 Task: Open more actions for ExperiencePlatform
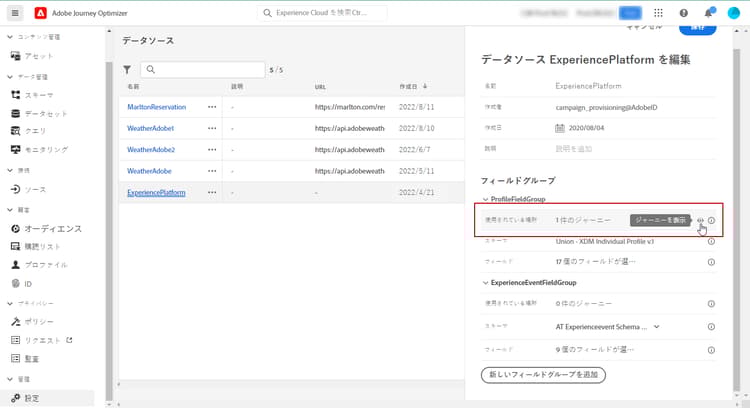point(212,192)
